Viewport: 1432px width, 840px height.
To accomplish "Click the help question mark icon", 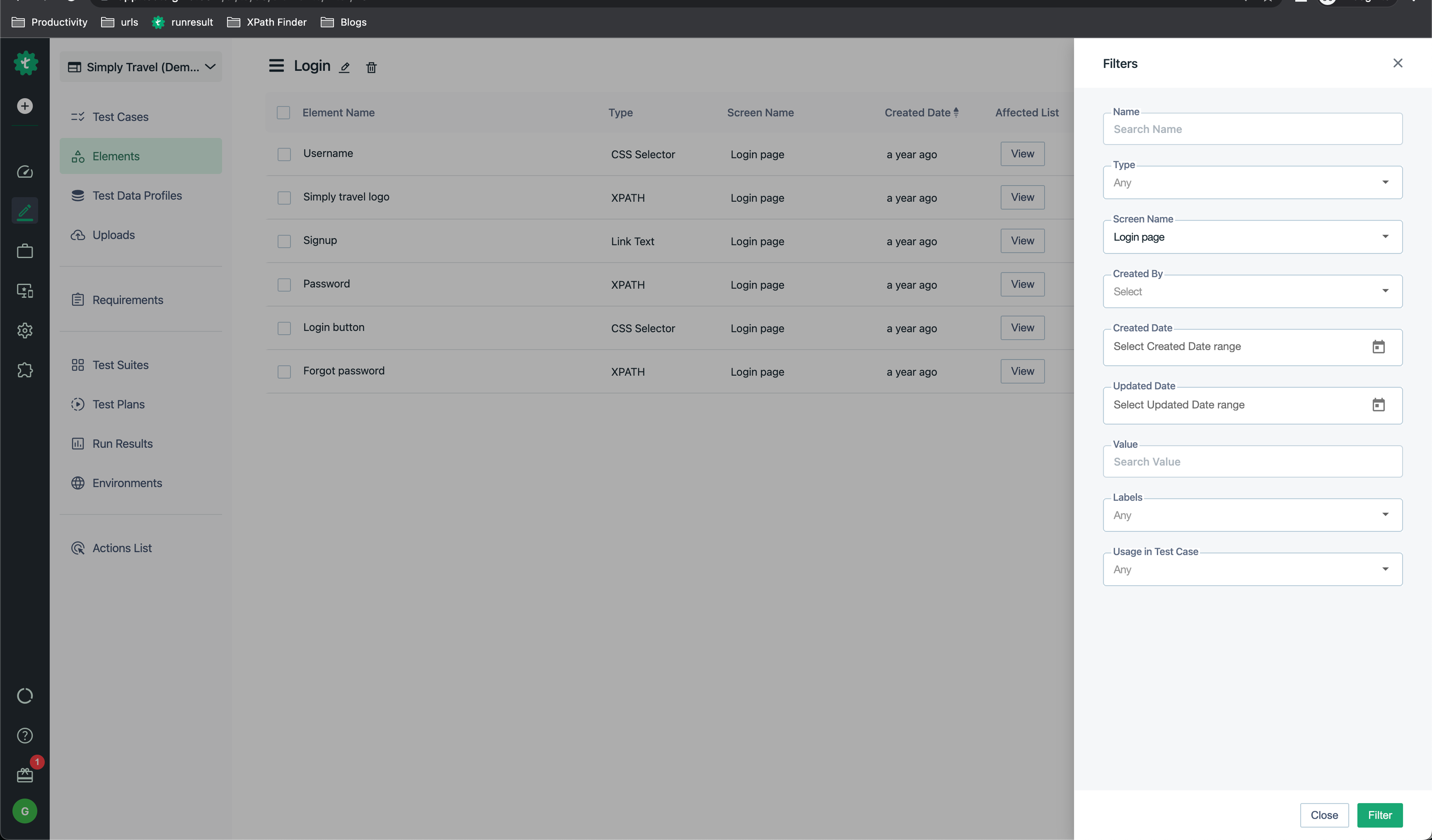I will click(24, 736).
